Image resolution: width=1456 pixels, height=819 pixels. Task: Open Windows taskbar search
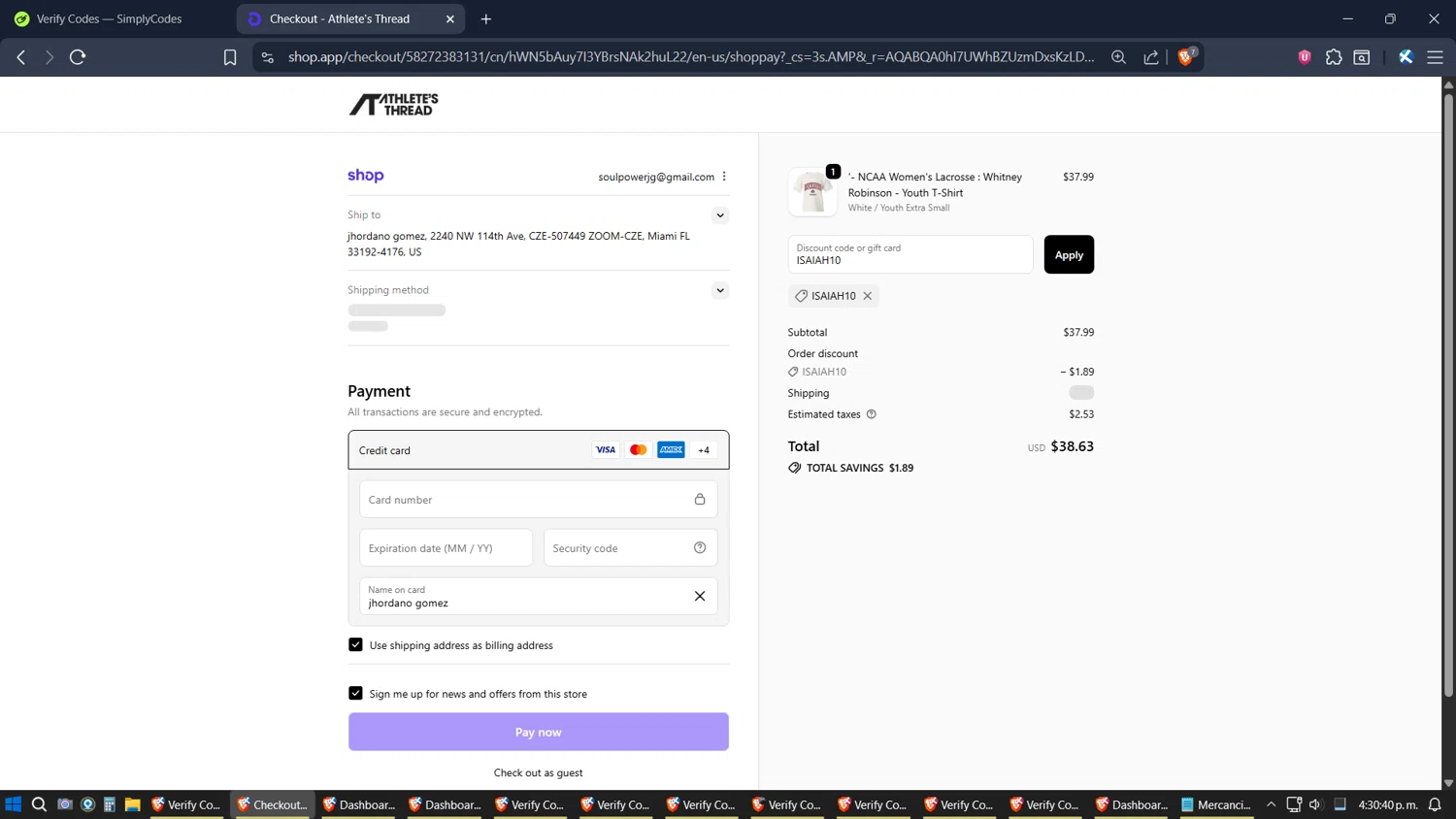(39, 804)
